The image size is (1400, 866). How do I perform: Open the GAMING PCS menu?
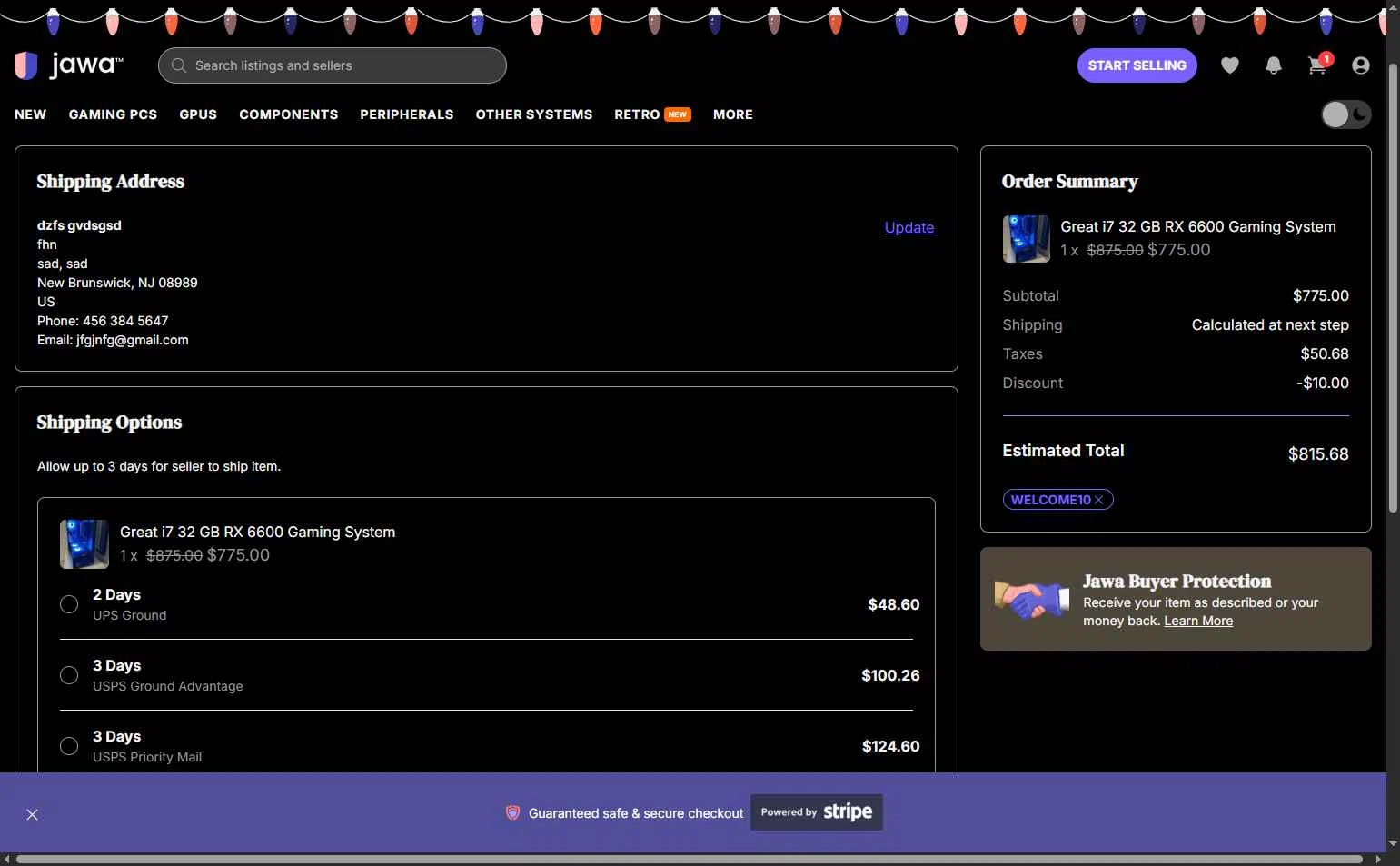point(113,114)
